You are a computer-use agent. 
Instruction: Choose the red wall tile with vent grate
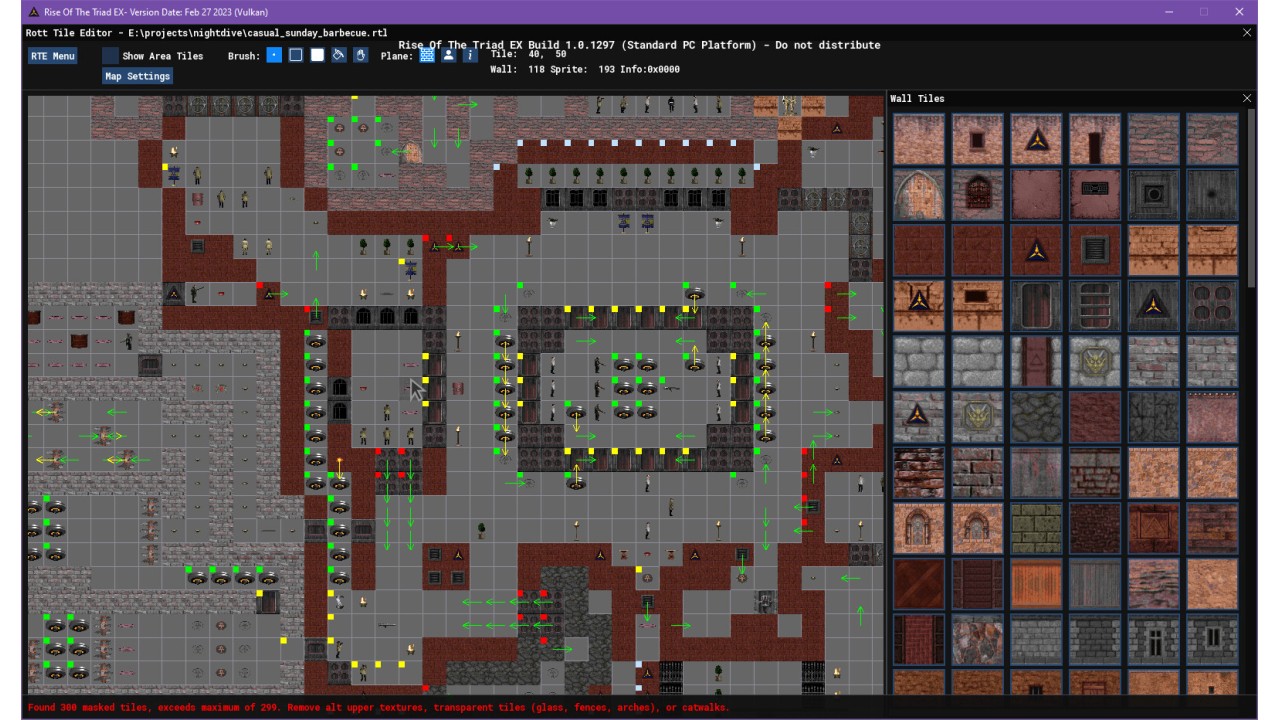coord(1094,250)
